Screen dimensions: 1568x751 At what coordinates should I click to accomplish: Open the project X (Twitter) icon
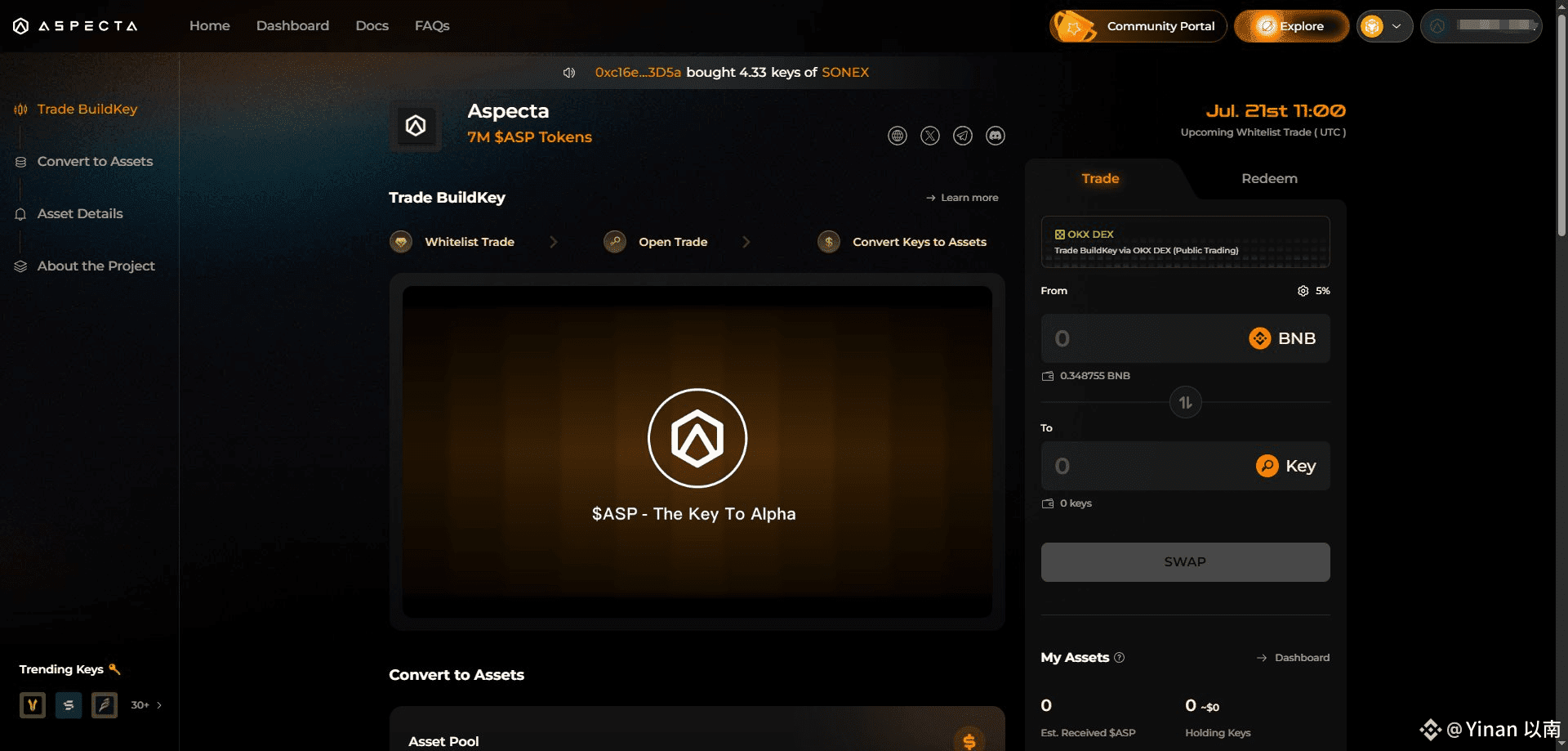(x=930, y=136)
